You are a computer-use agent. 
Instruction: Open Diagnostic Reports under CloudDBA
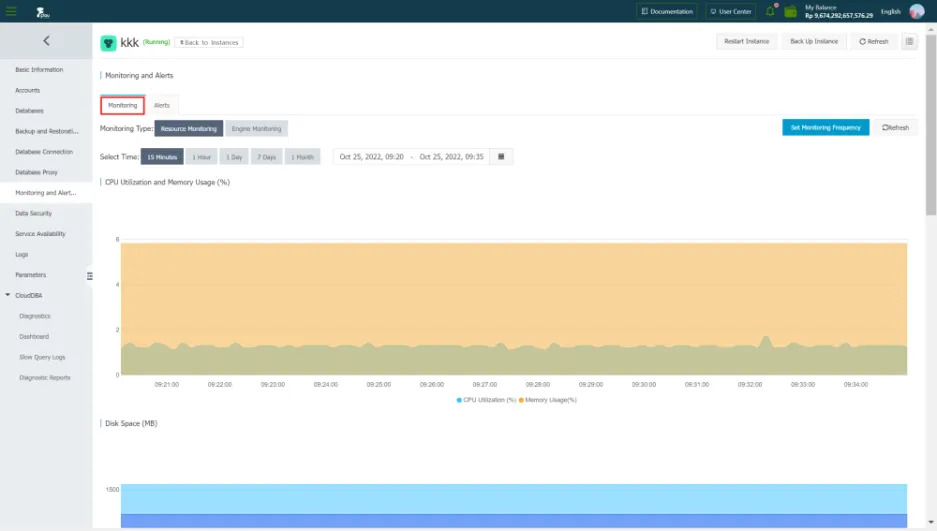point(46,377)
